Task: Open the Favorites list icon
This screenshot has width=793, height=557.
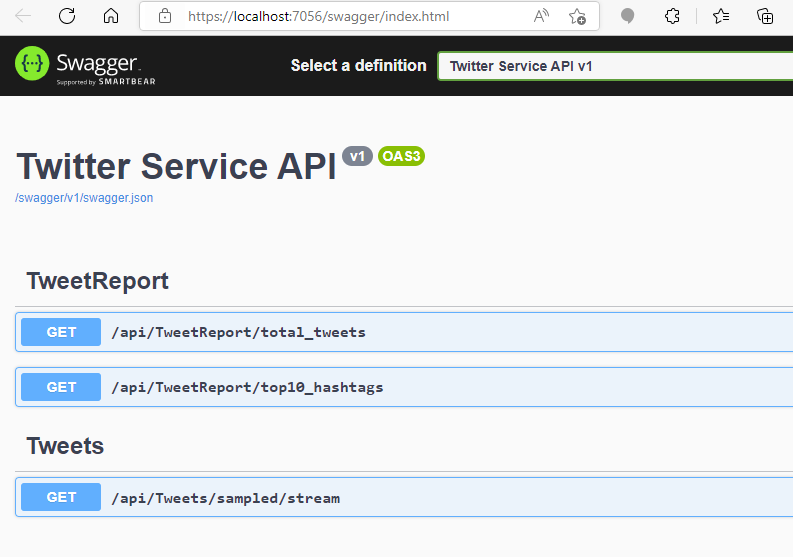Action: point(721,16)
